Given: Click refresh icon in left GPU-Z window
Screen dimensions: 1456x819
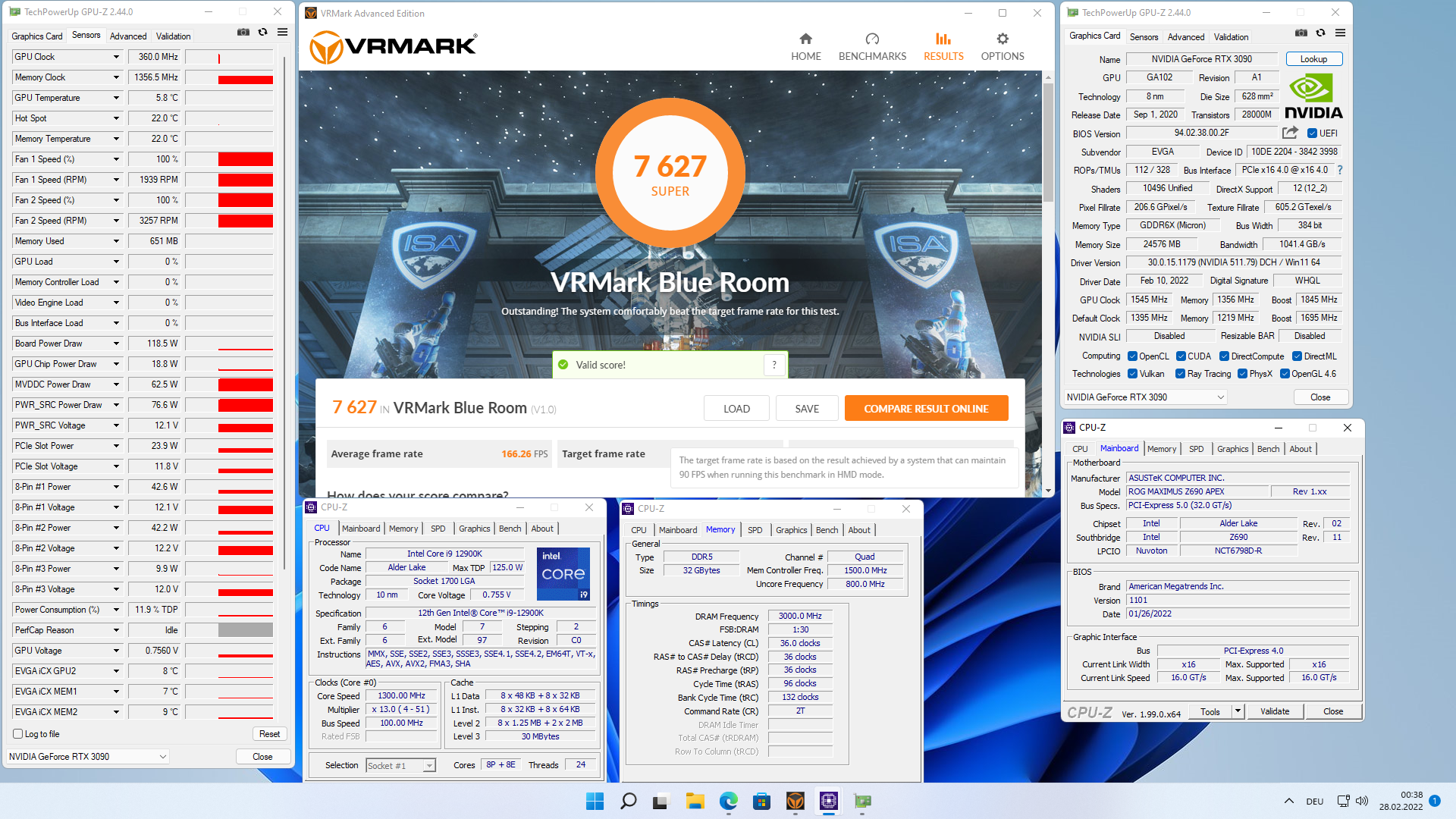Looking at the screenshot, I should (x=262, y=33).
